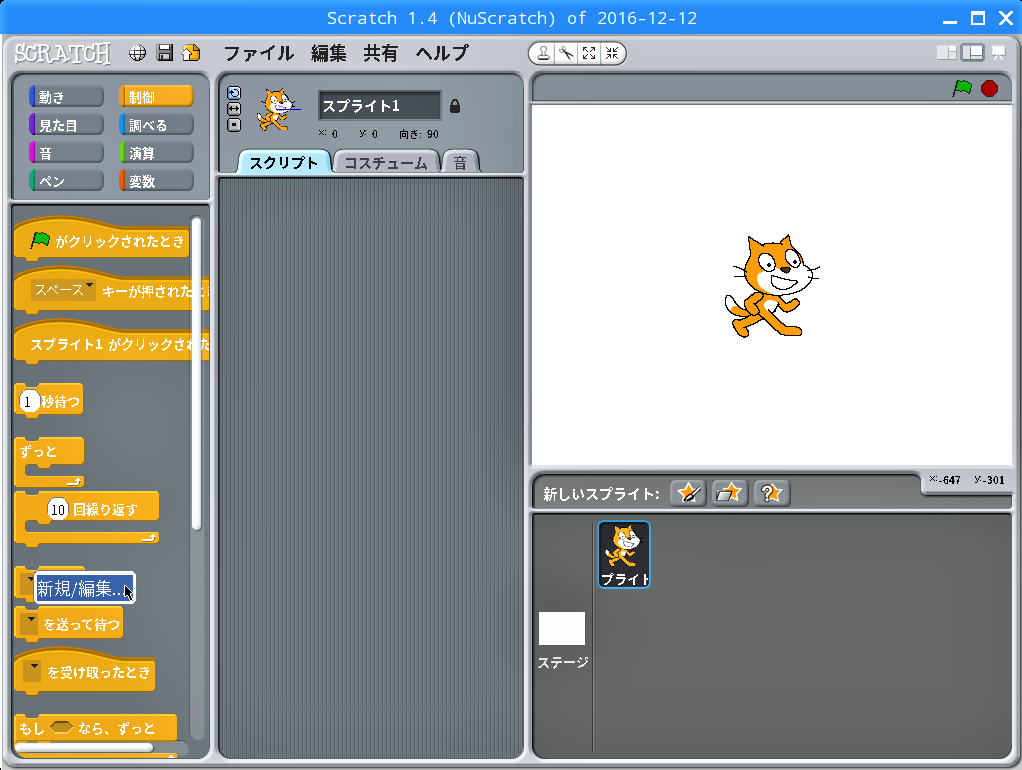This screenshot has height=770, width=1022.
Task: Click the red stop sign button
Action: [x=989, y=88]
